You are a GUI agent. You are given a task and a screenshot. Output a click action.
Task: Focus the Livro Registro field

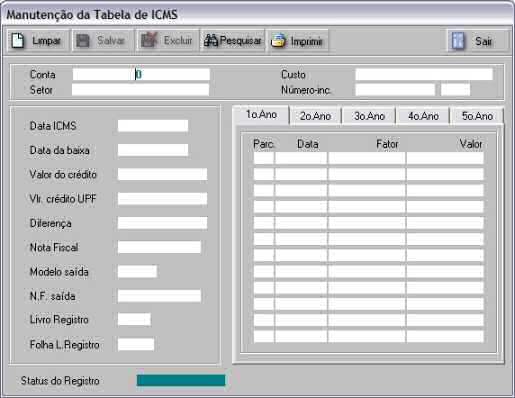coord(134,319)
